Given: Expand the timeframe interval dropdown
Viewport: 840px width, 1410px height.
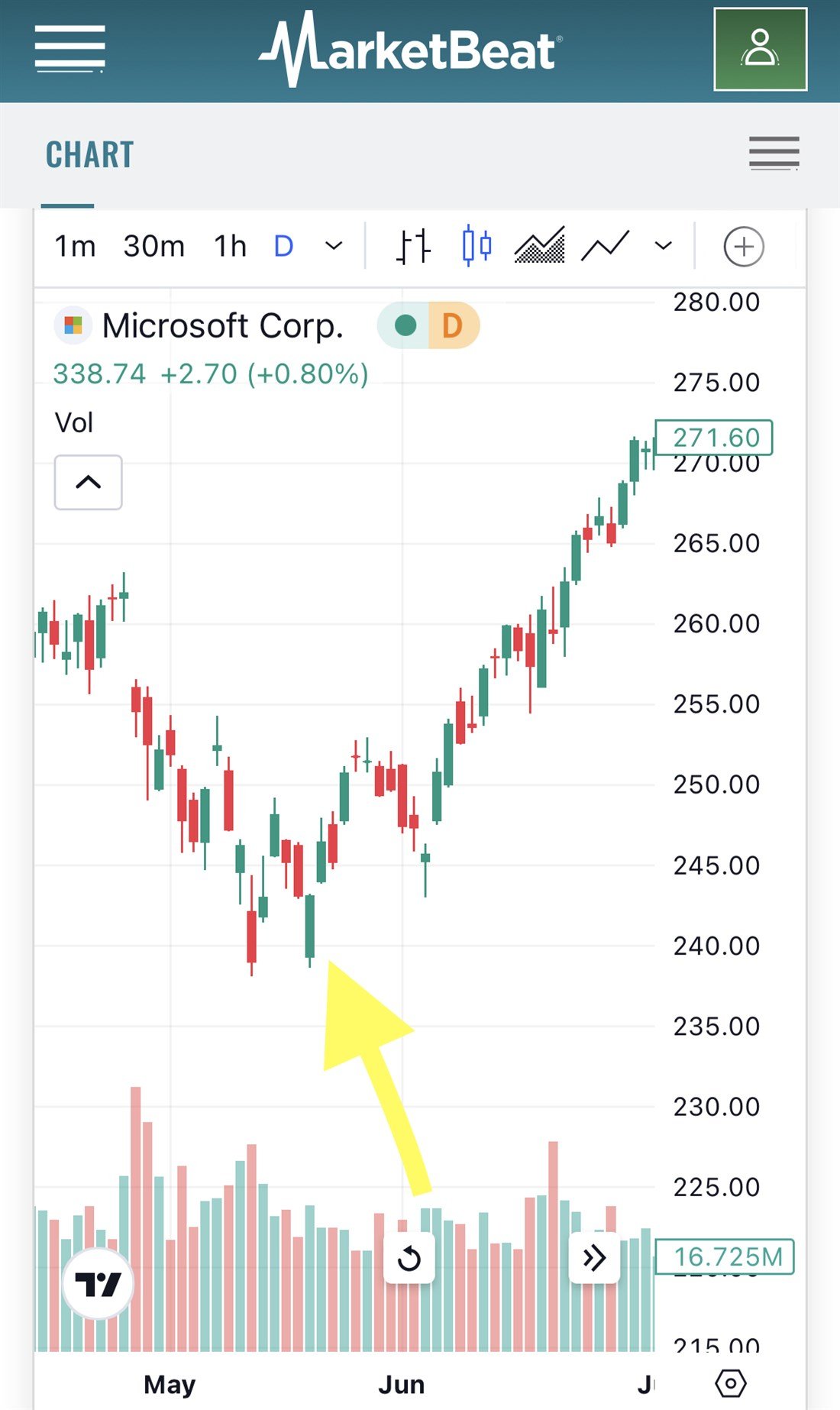Looking at the screenshot, I should click(334, 247).
